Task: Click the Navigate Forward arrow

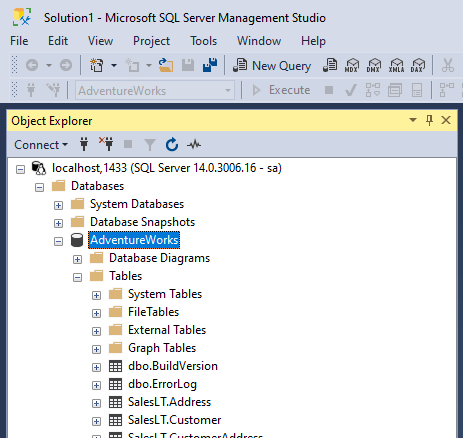Action: [x=66, y=65]
